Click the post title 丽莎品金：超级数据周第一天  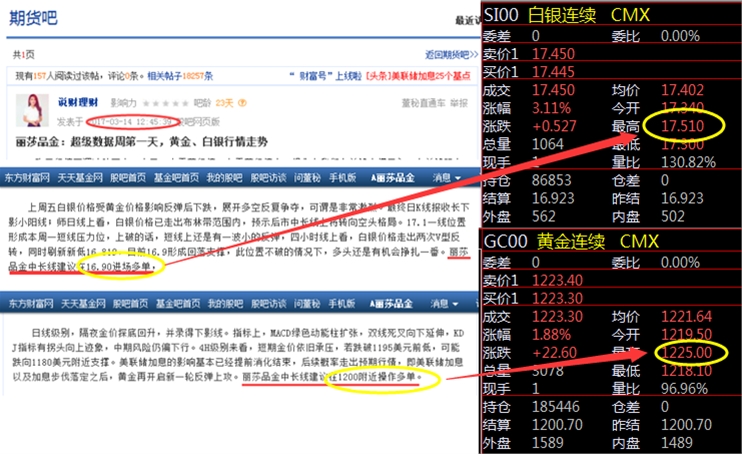point(141,142)
